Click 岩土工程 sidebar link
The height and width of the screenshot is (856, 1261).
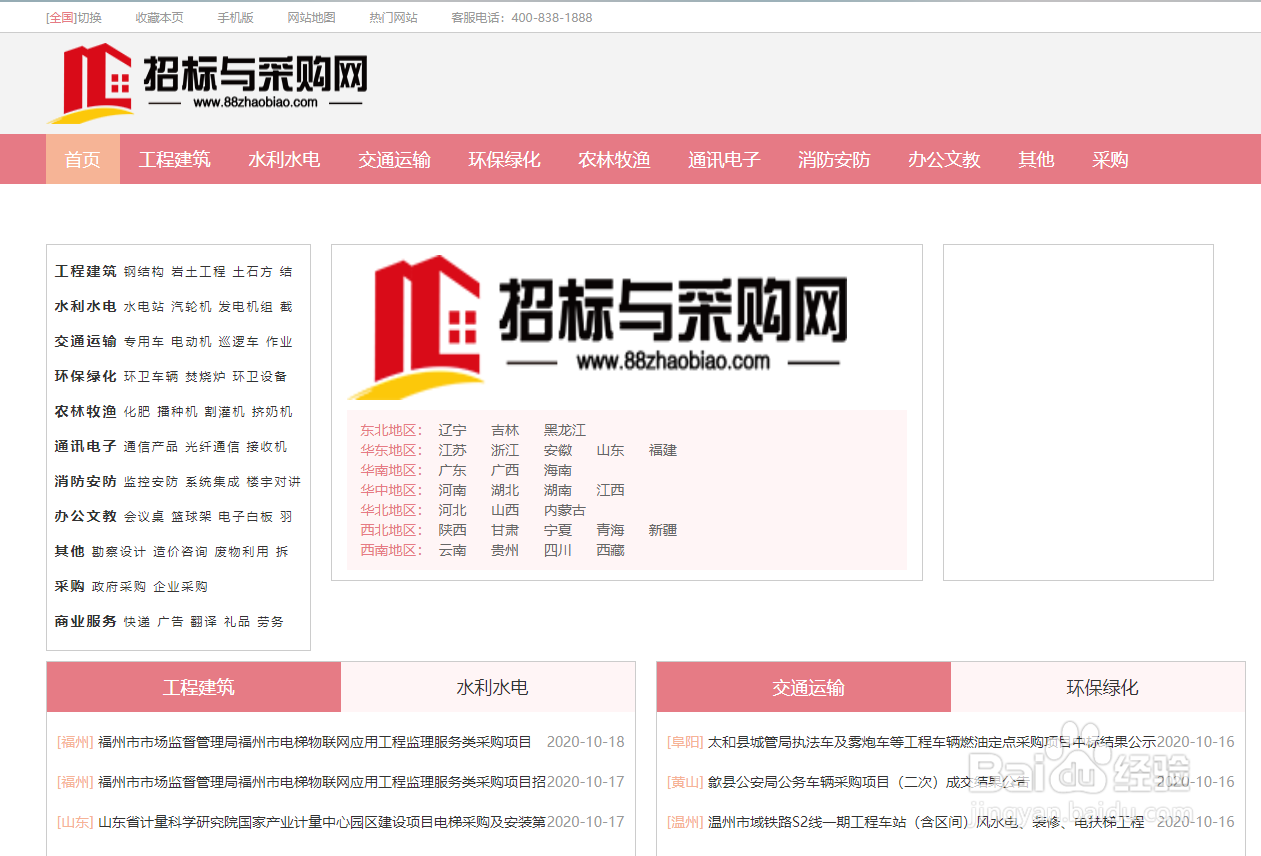pos(198,272)
